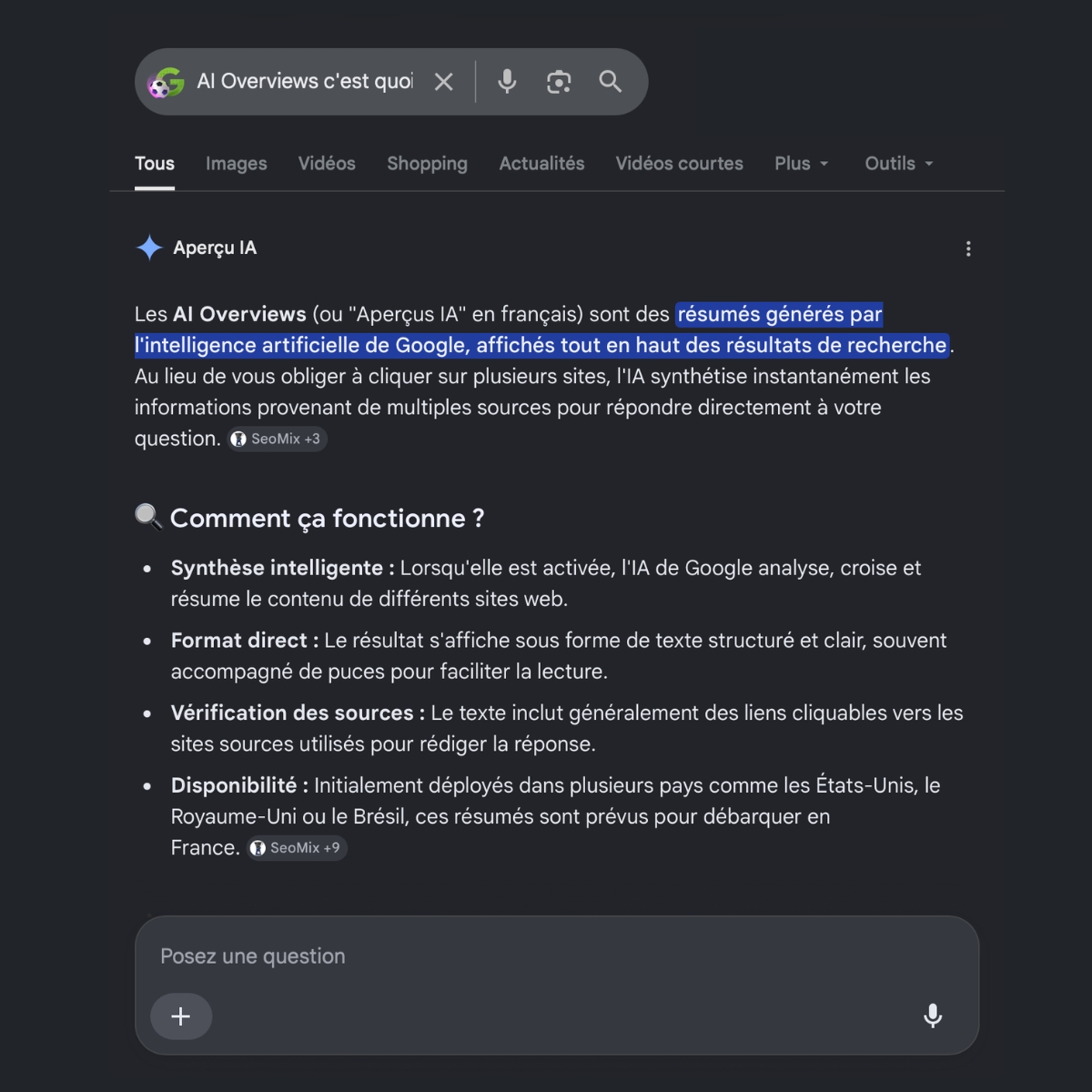The height and width of the screenshot is (1092, 1092).
Task: Switch to the Images tab
Action: coord(237,164)
